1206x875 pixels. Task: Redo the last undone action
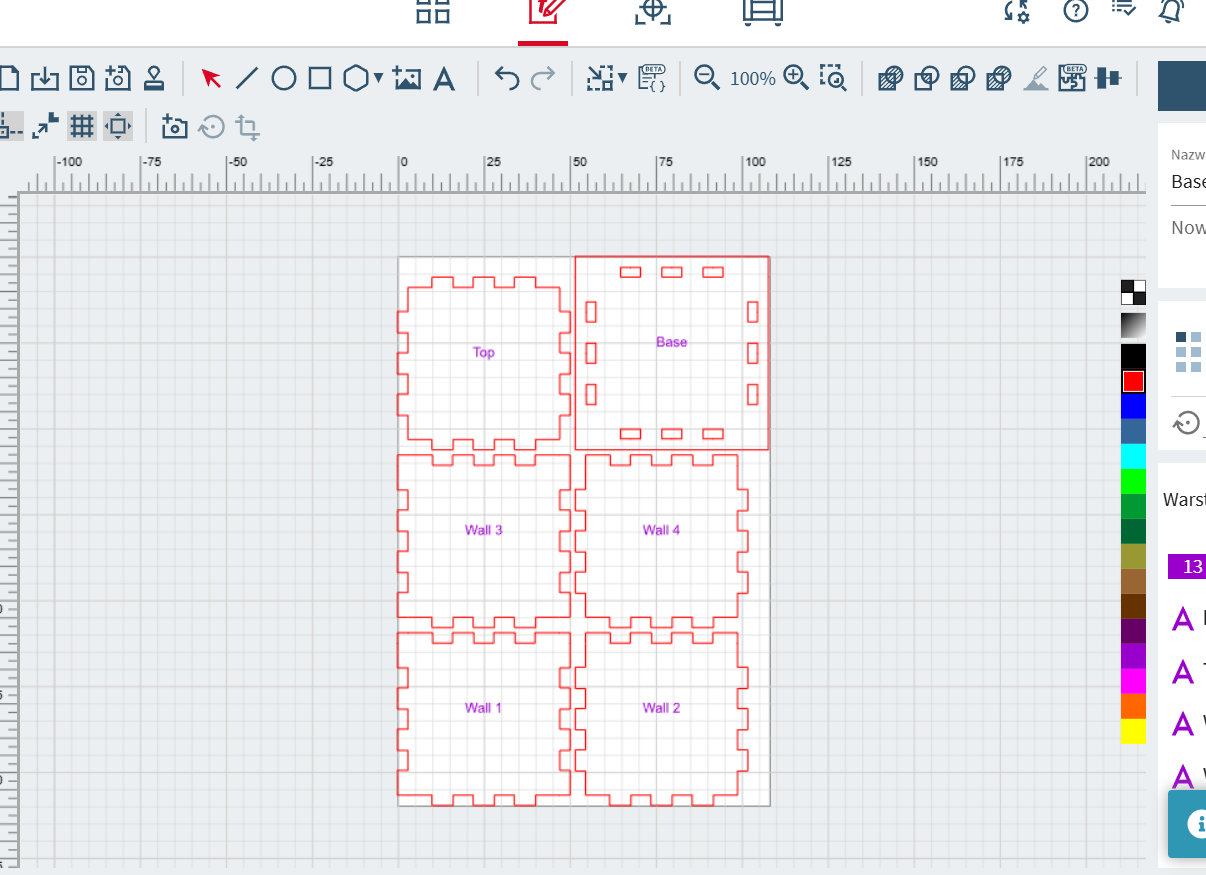point(543,78)
